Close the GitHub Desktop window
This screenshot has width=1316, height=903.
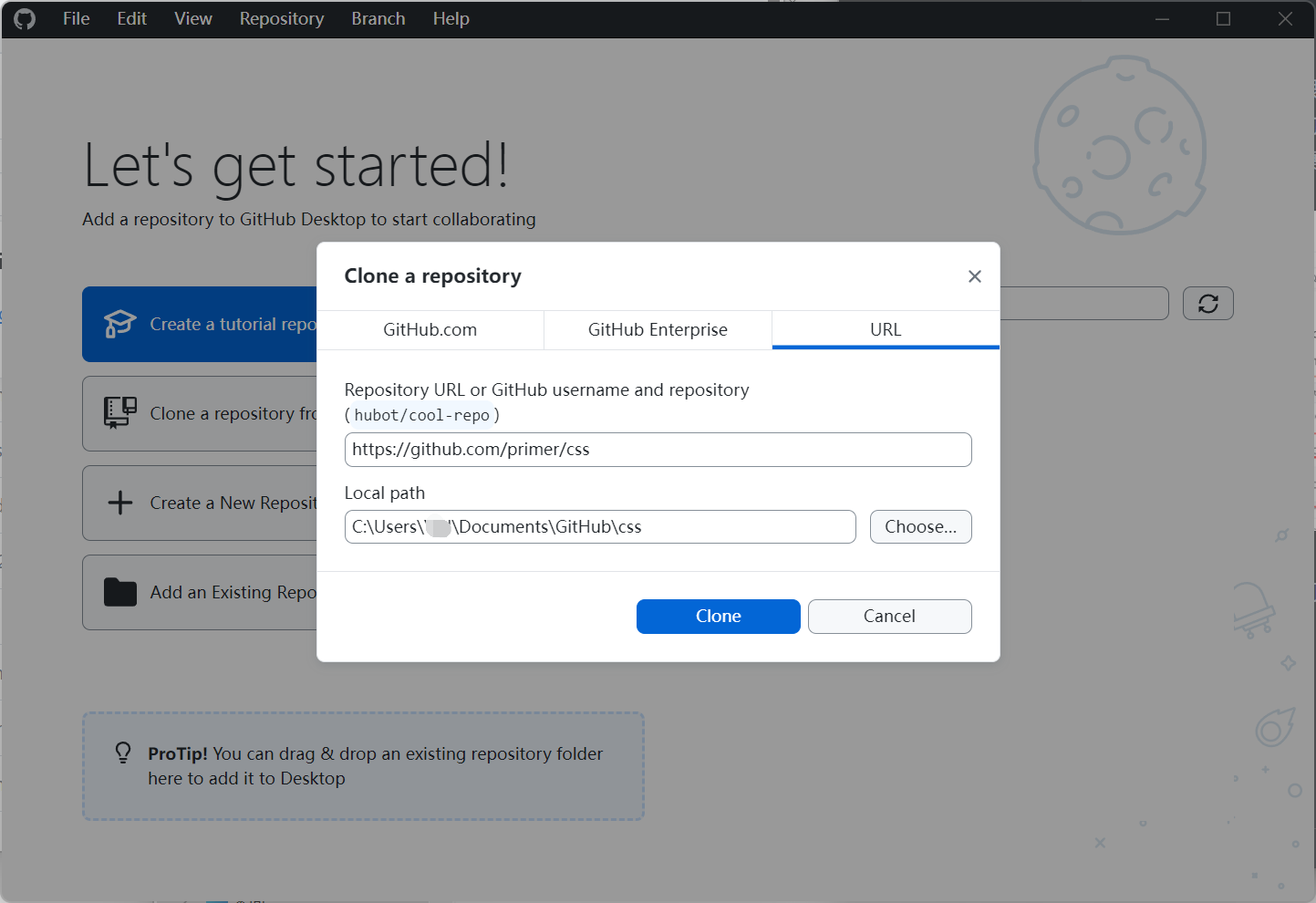click(x=1285, y=19)
